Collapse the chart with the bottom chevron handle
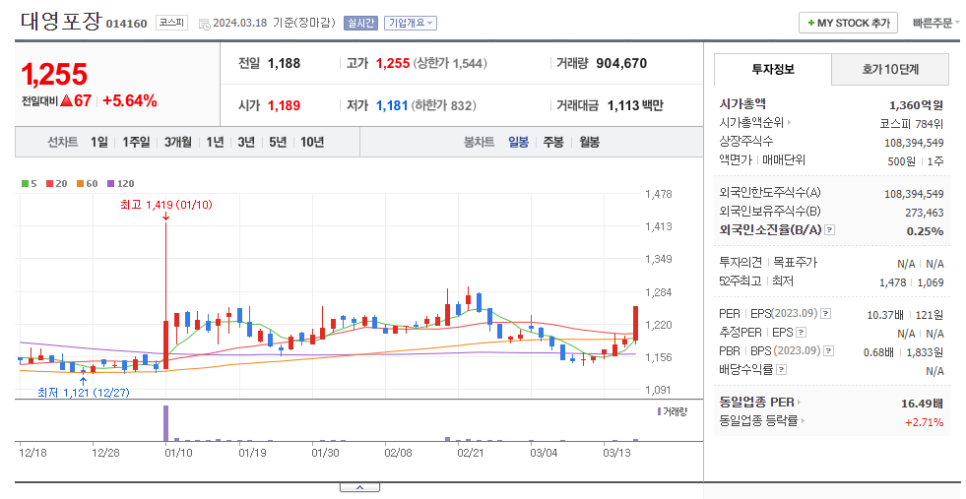The width and height of the screenshot is (966, 499). tap(360, 487)
